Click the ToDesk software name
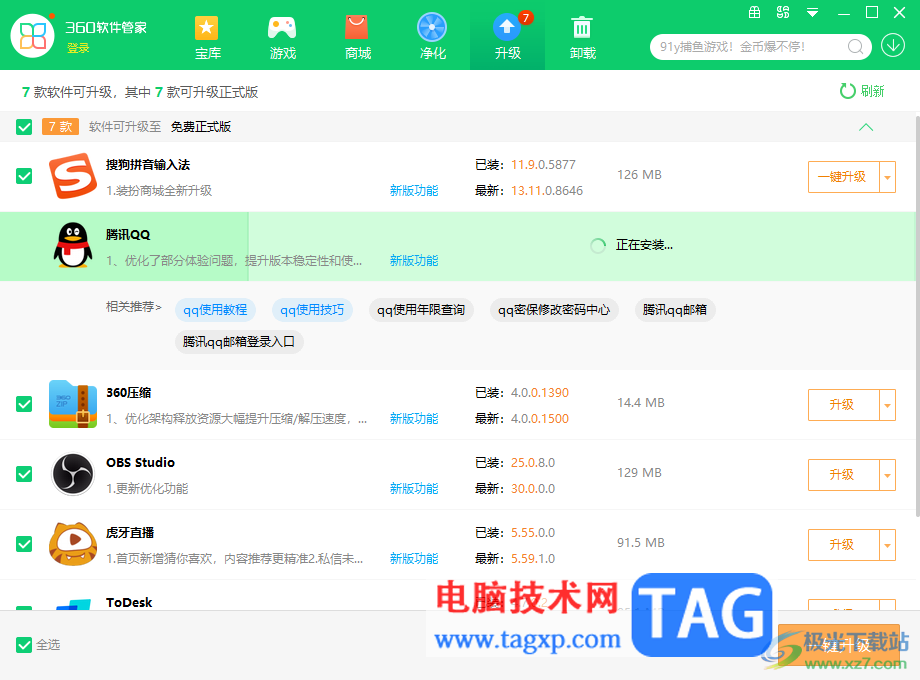The width and height of the screenshot is (920, 680). click(x=129, y=603)
